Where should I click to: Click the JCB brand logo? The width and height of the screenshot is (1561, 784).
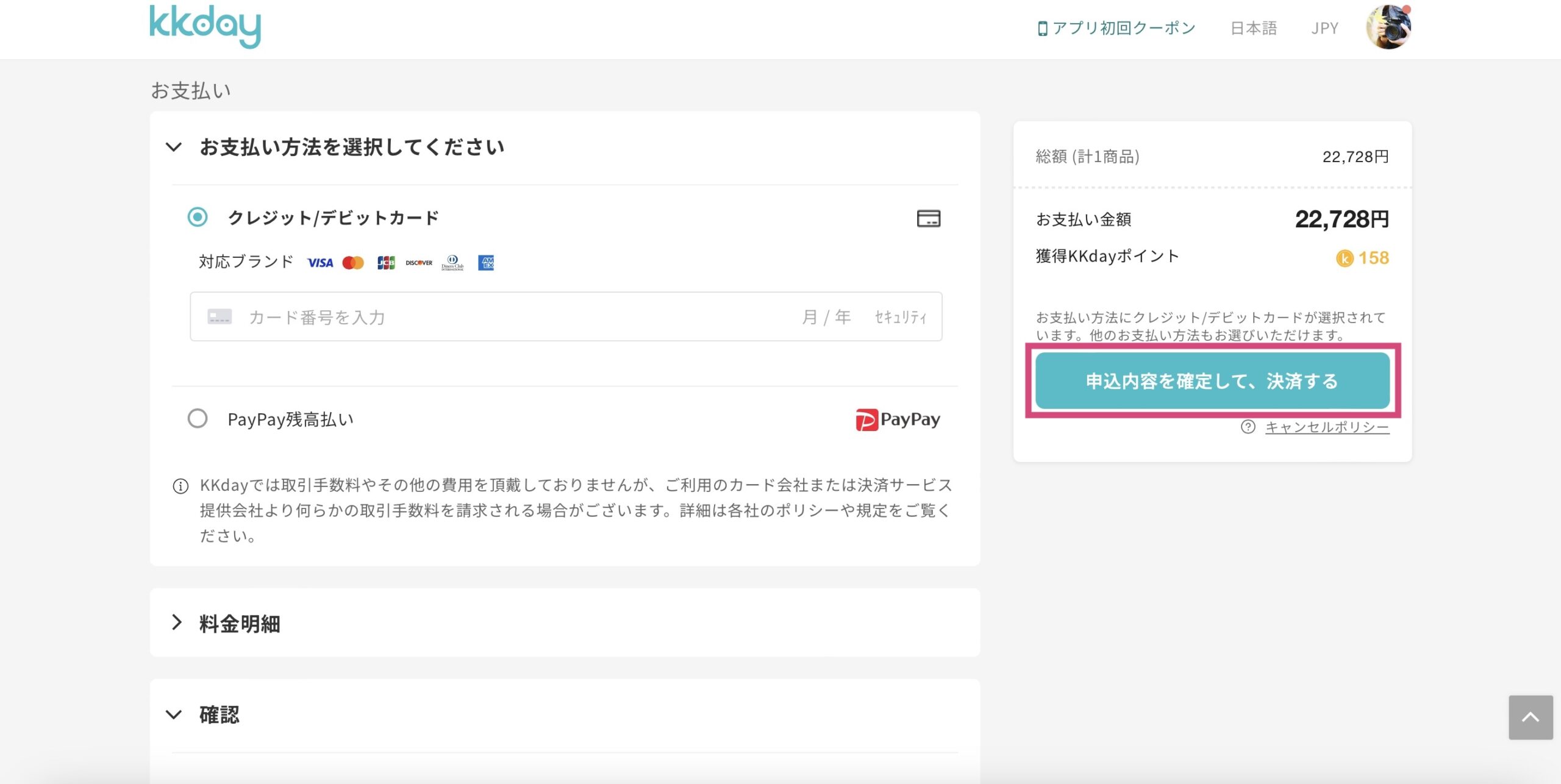tap(386, 263)
